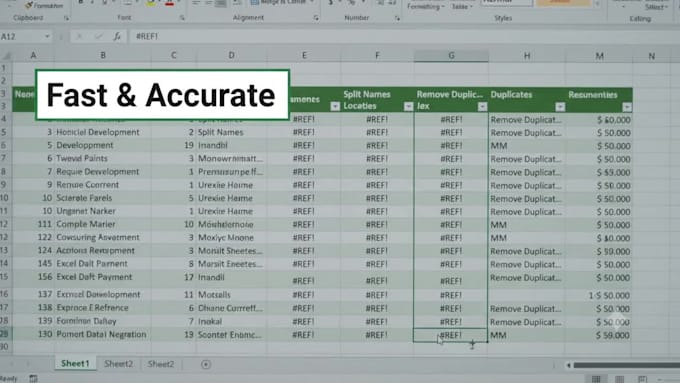Open the Resumenties column filter dropdown
The width and height of the screenshot is (680, 383).
[627, 107]
